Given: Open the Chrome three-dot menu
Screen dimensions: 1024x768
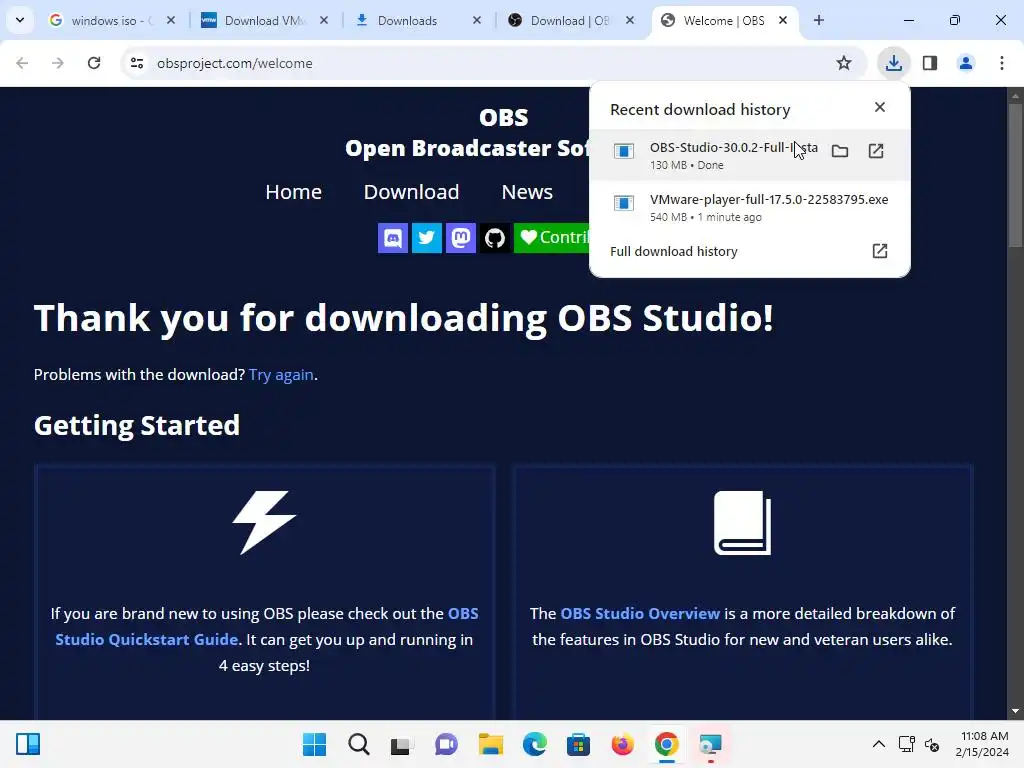Looking at the screenshot, I should [x=1002, y=63].
